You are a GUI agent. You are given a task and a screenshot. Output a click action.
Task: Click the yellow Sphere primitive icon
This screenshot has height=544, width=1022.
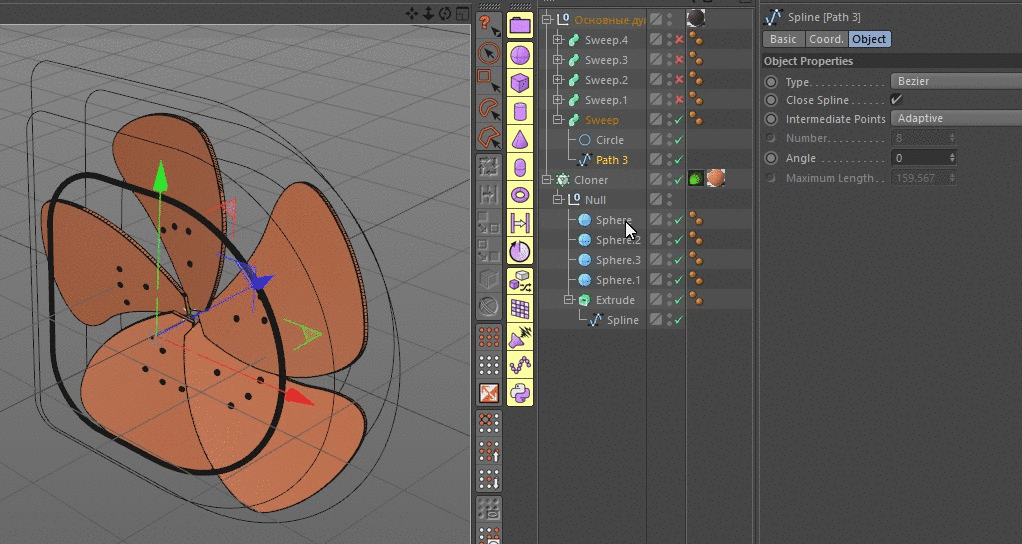tap(519, 55)
